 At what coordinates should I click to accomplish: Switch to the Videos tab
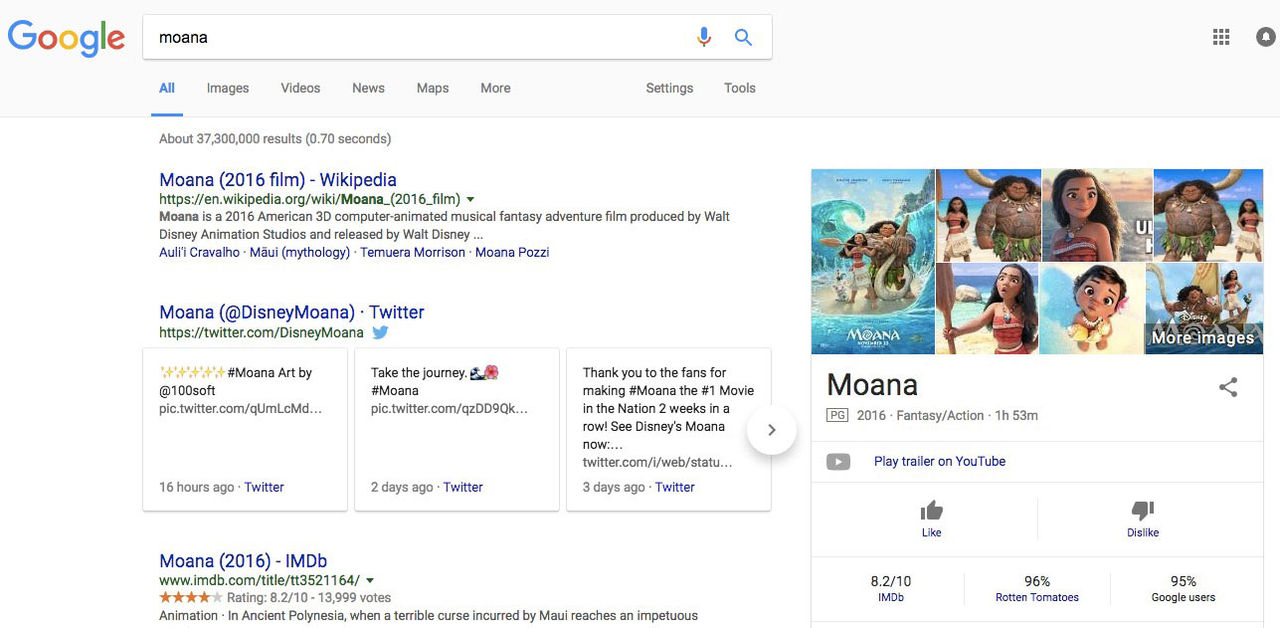(300, 88)
